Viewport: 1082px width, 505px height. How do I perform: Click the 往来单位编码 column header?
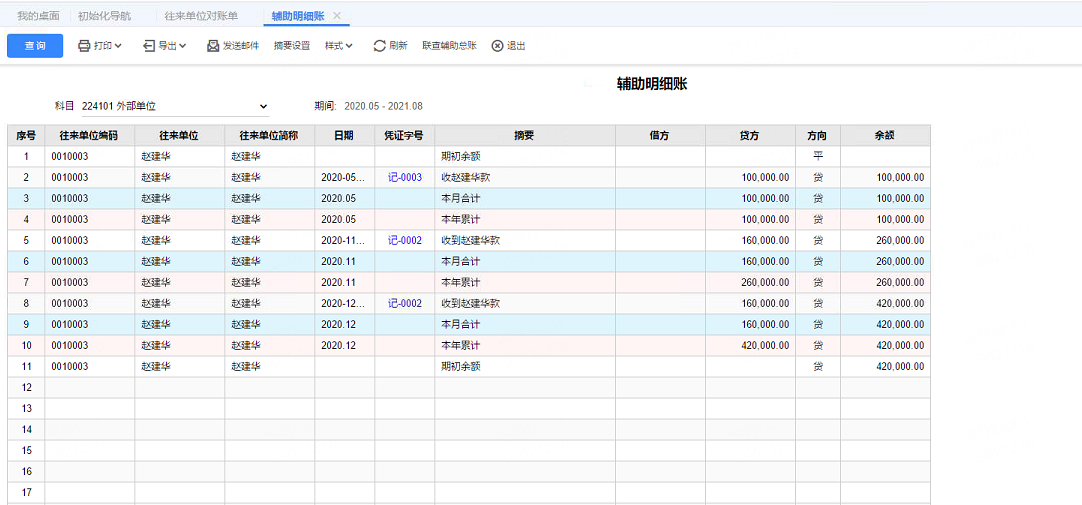[90, 136]
